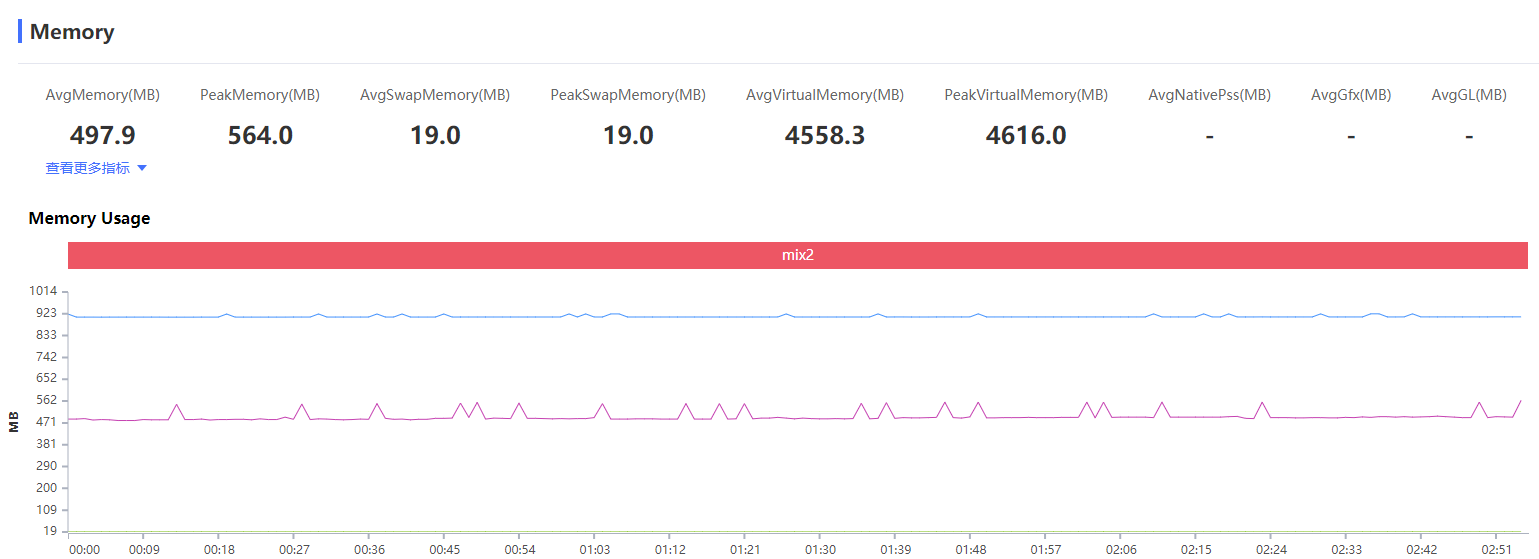The width and height of the screenshot is (1539, 559).
Task: Select the red mix2 scene bar
Action: click(797, 255)
